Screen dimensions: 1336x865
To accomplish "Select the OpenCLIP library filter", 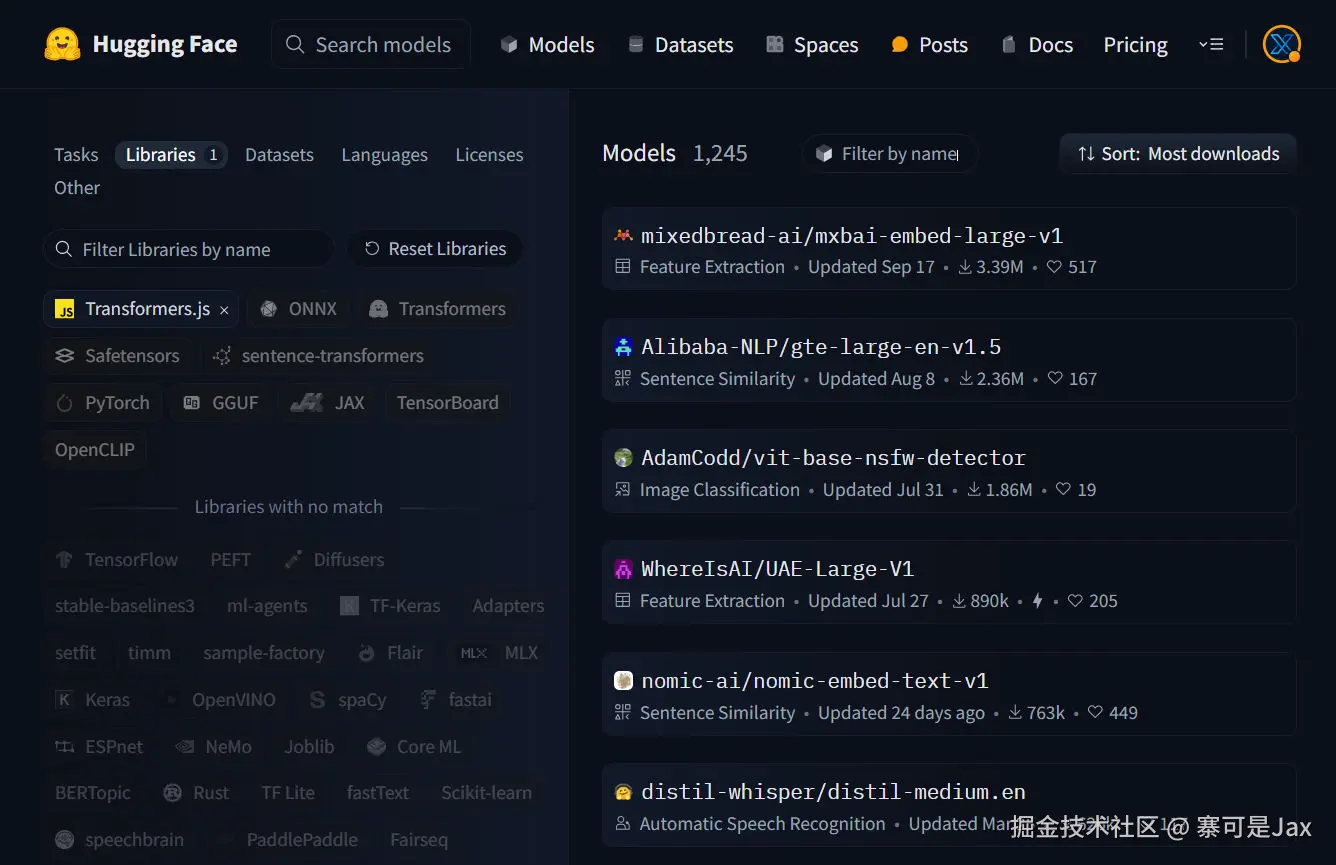I will [x=95, y=450].
